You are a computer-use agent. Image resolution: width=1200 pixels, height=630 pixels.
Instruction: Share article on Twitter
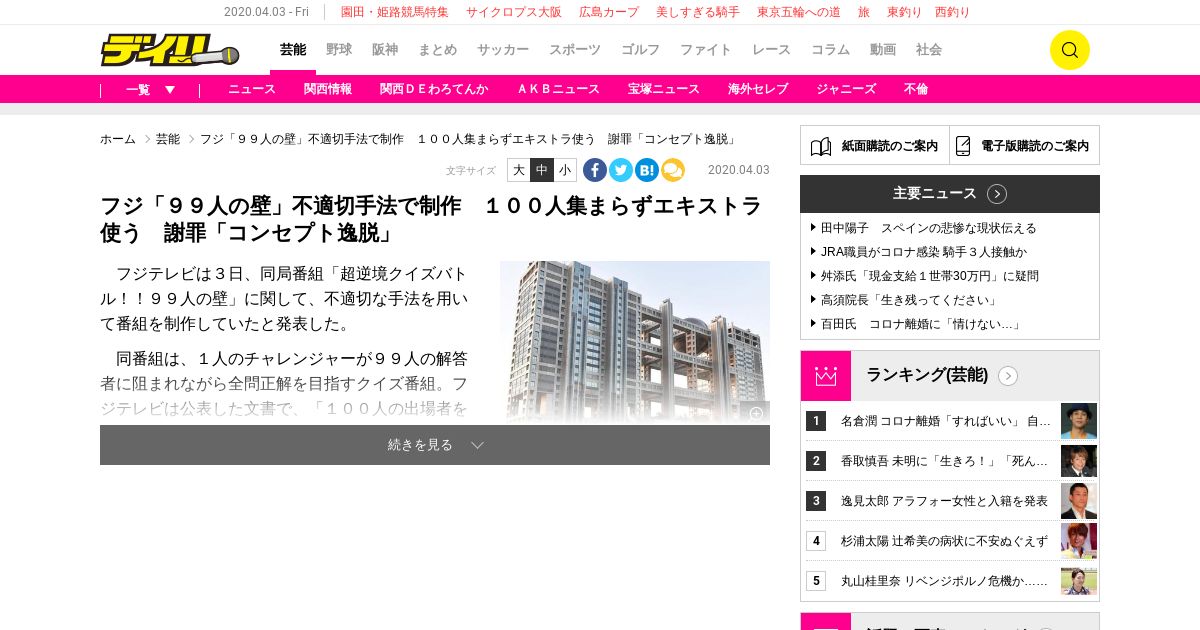click(x=621, y=170)
